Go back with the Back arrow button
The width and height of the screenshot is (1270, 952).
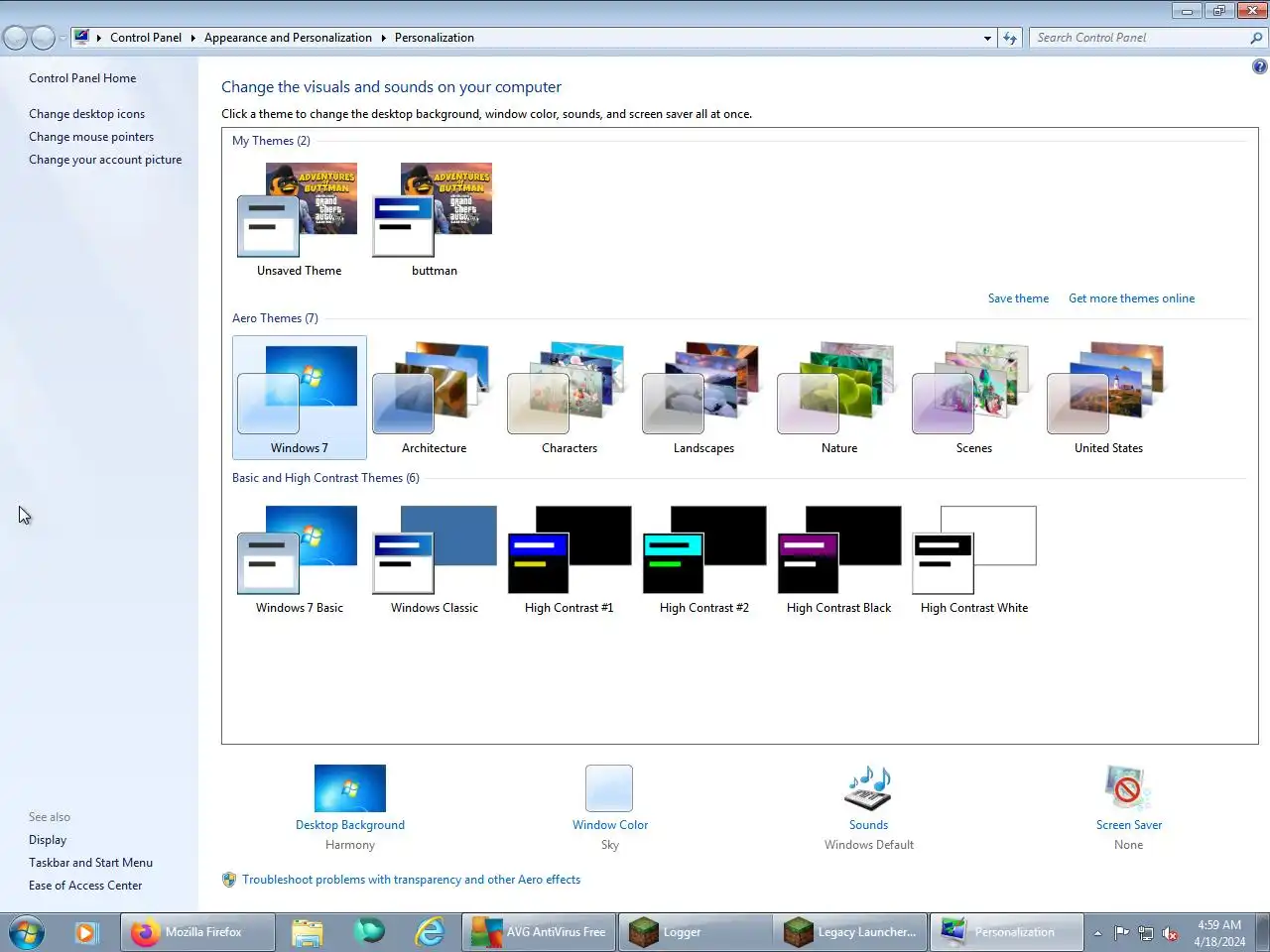[x=15, y=38]
